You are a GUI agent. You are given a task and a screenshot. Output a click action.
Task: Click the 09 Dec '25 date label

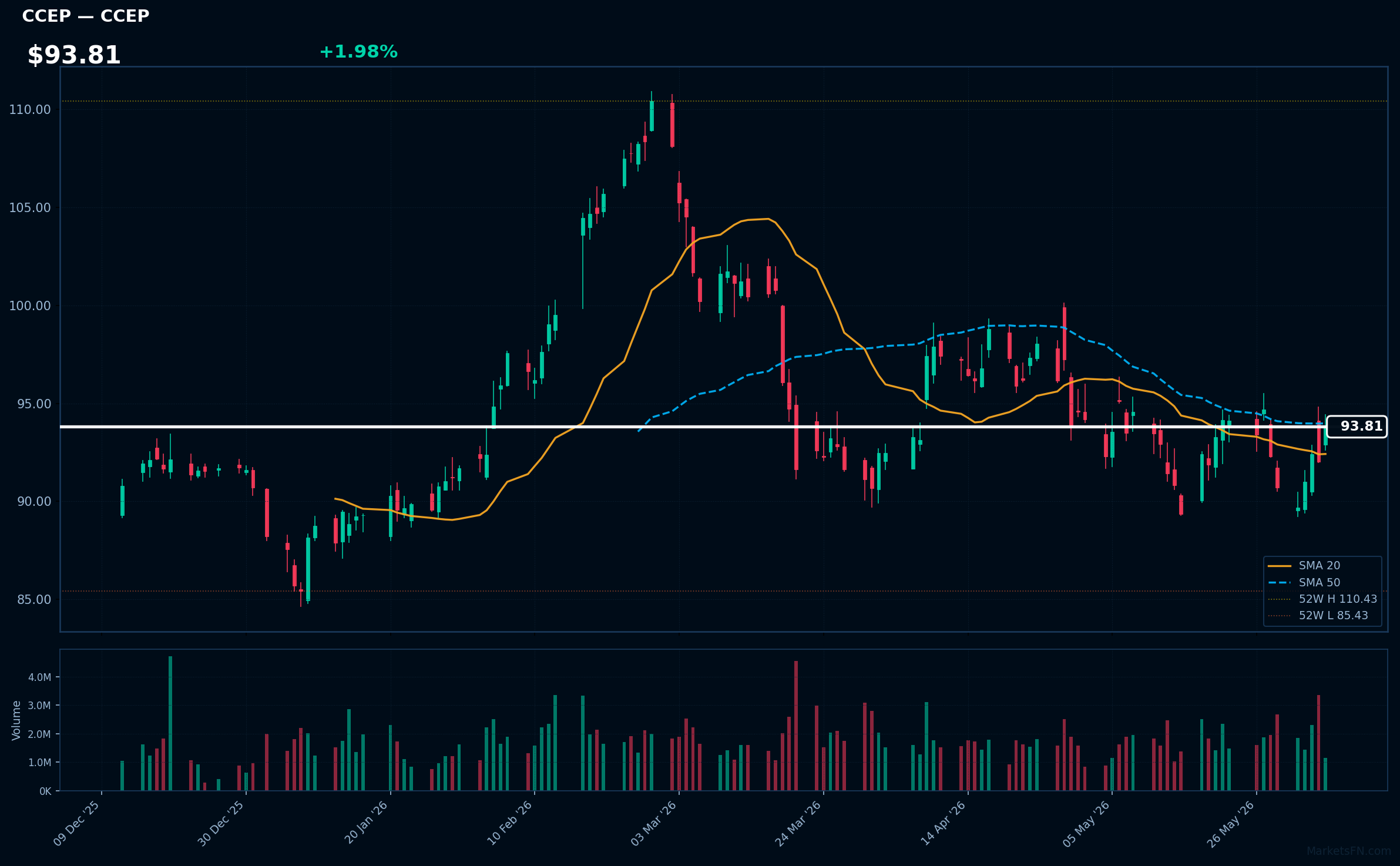(x=76, y=824)
